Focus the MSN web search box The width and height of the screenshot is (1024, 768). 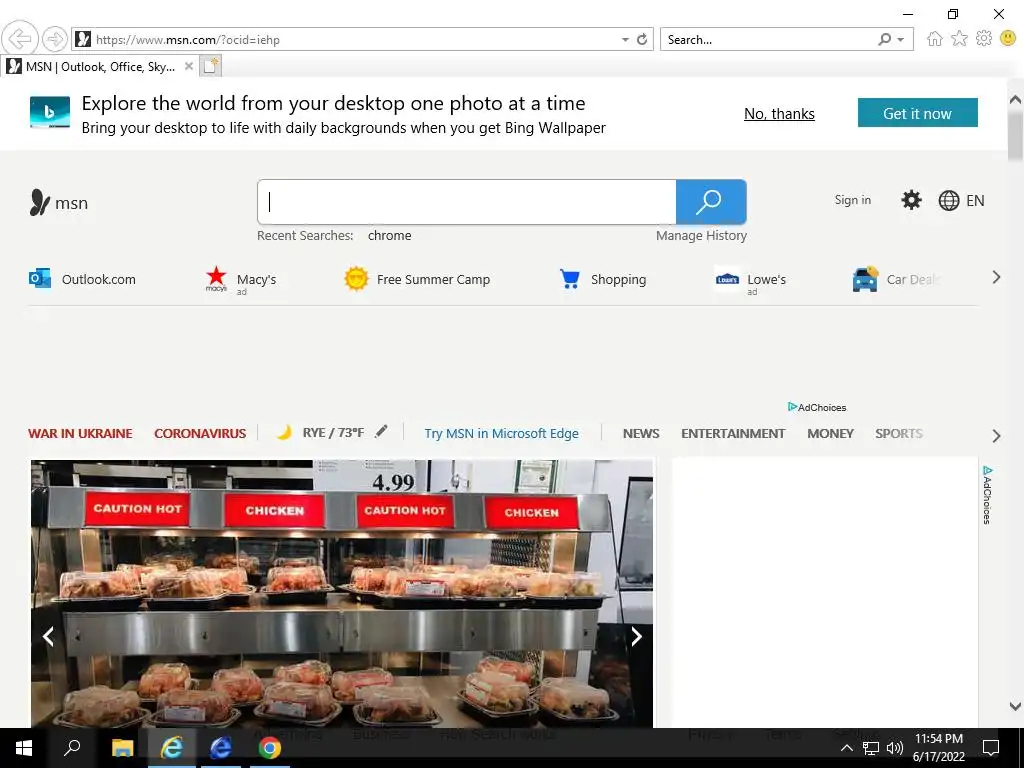coord(467,202)
